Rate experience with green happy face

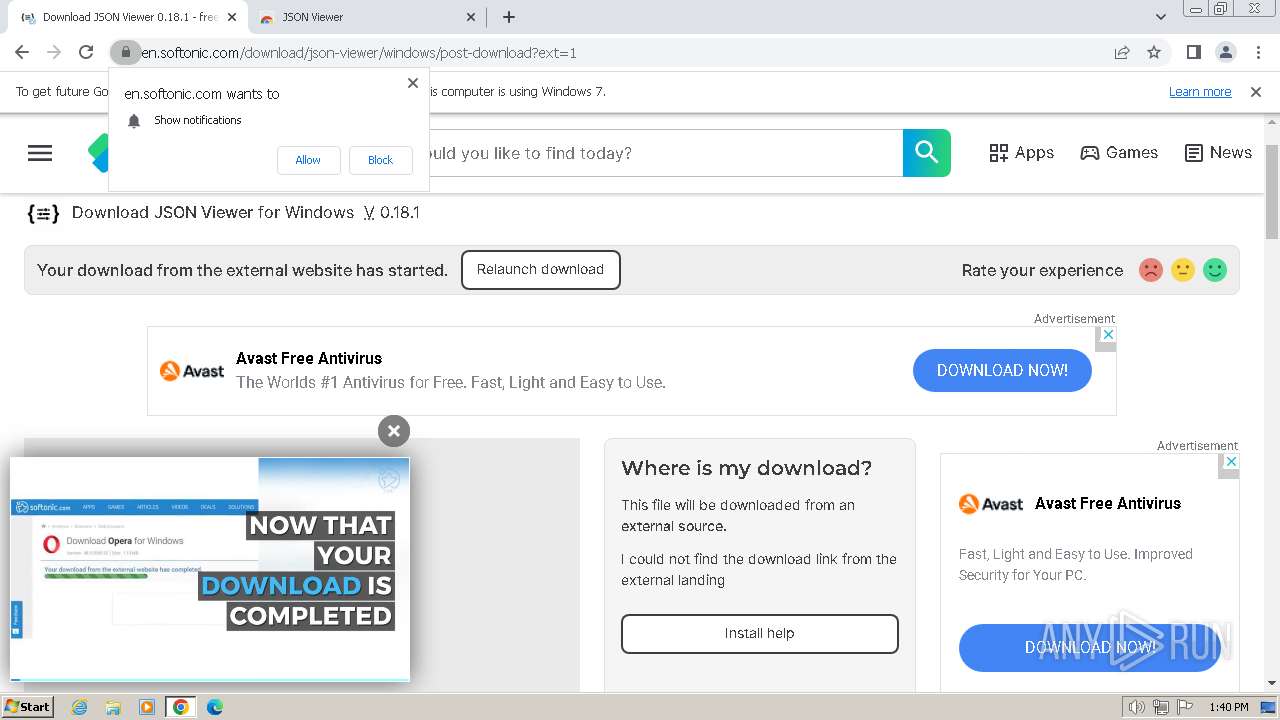pyautogui.click(x=1215, y=270)
